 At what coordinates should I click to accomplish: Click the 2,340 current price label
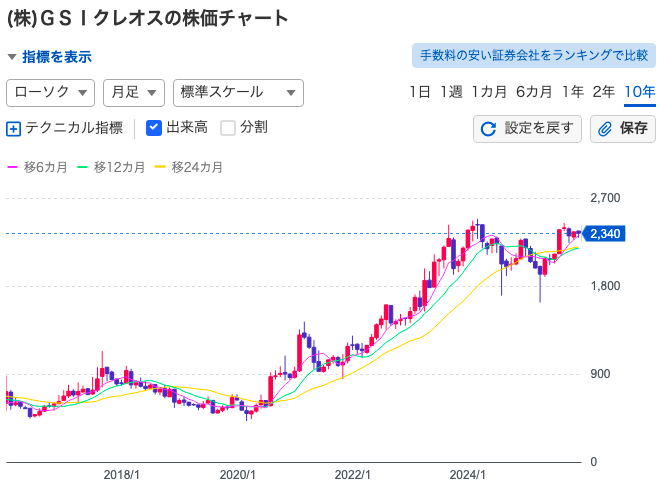point(606,234)
